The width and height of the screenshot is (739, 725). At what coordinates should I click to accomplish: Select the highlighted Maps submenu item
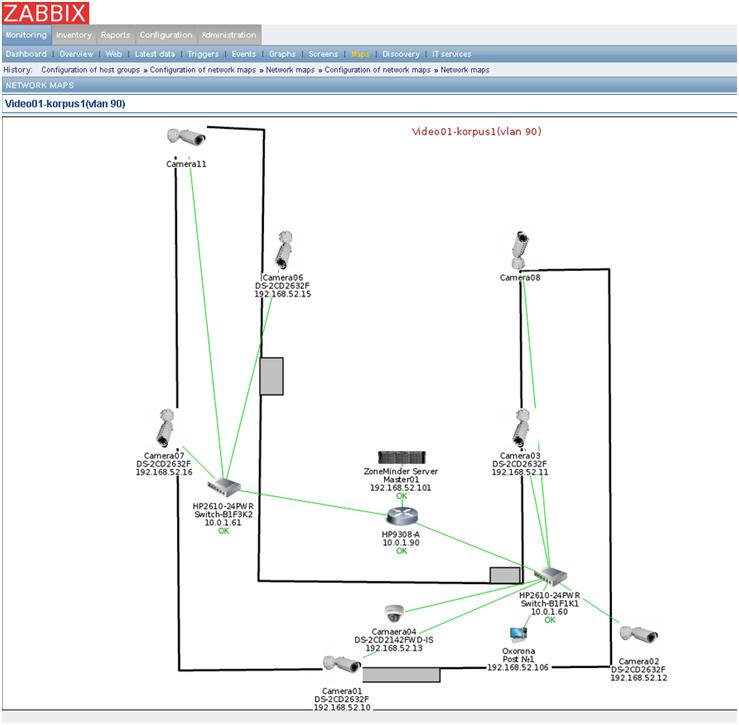click(360, 54)
